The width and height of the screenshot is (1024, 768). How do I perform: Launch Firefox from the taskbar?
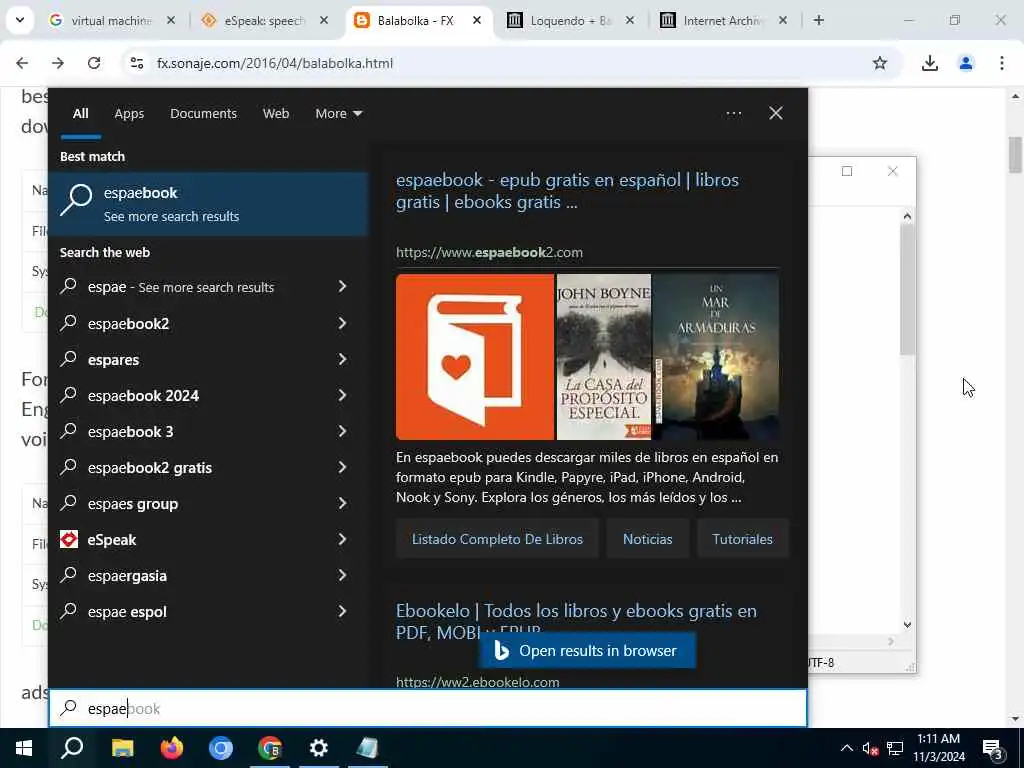(x=172, y=748)
